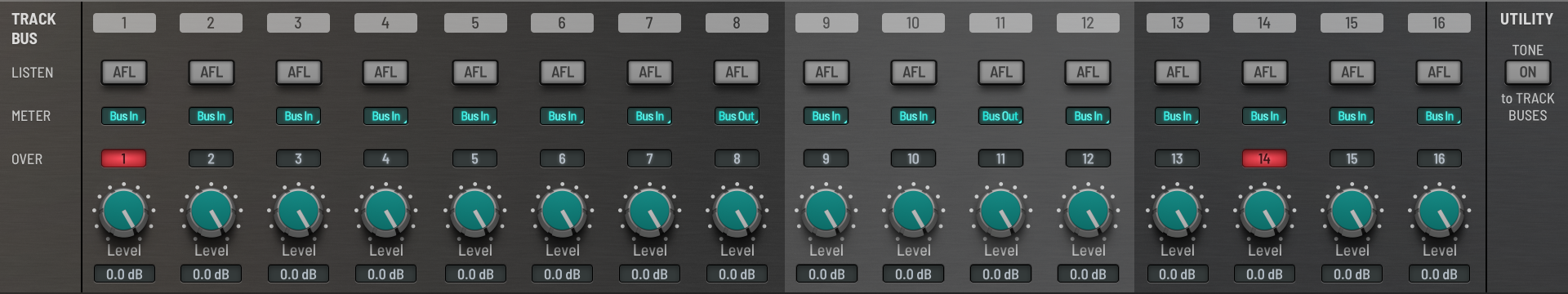
Task: Enable AFL listen on track bus 2
Action: 212,73
